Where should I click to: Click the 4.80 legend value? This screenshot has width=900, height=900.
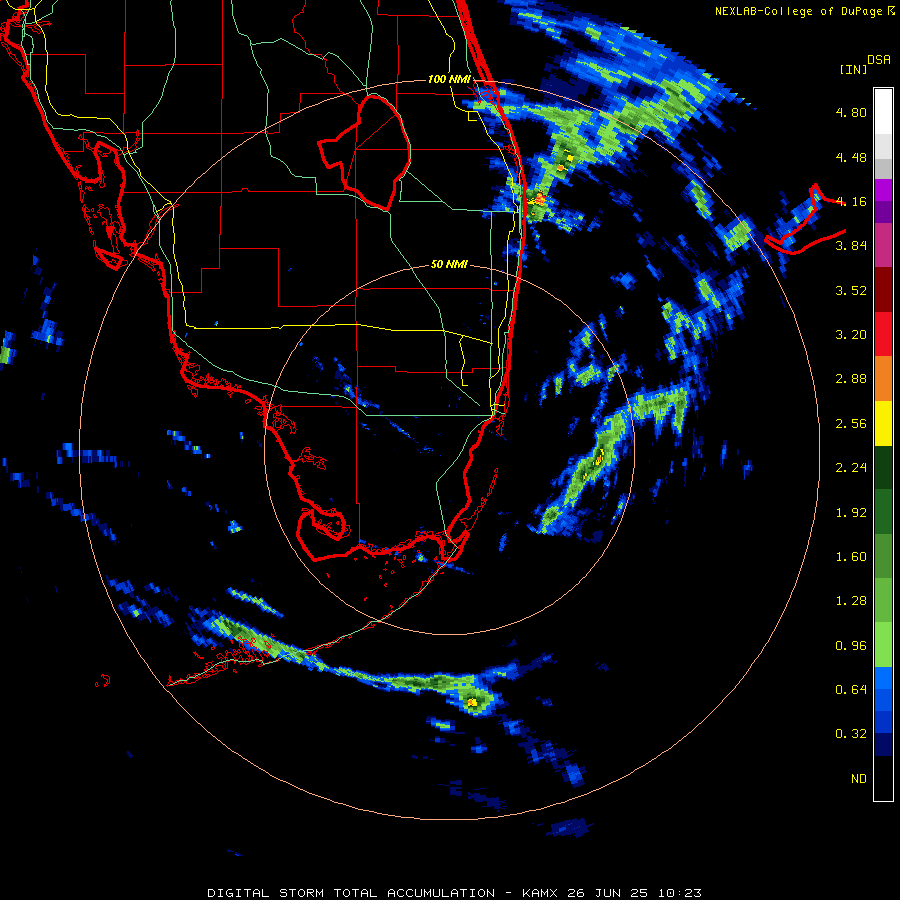(x=851, y=112)
